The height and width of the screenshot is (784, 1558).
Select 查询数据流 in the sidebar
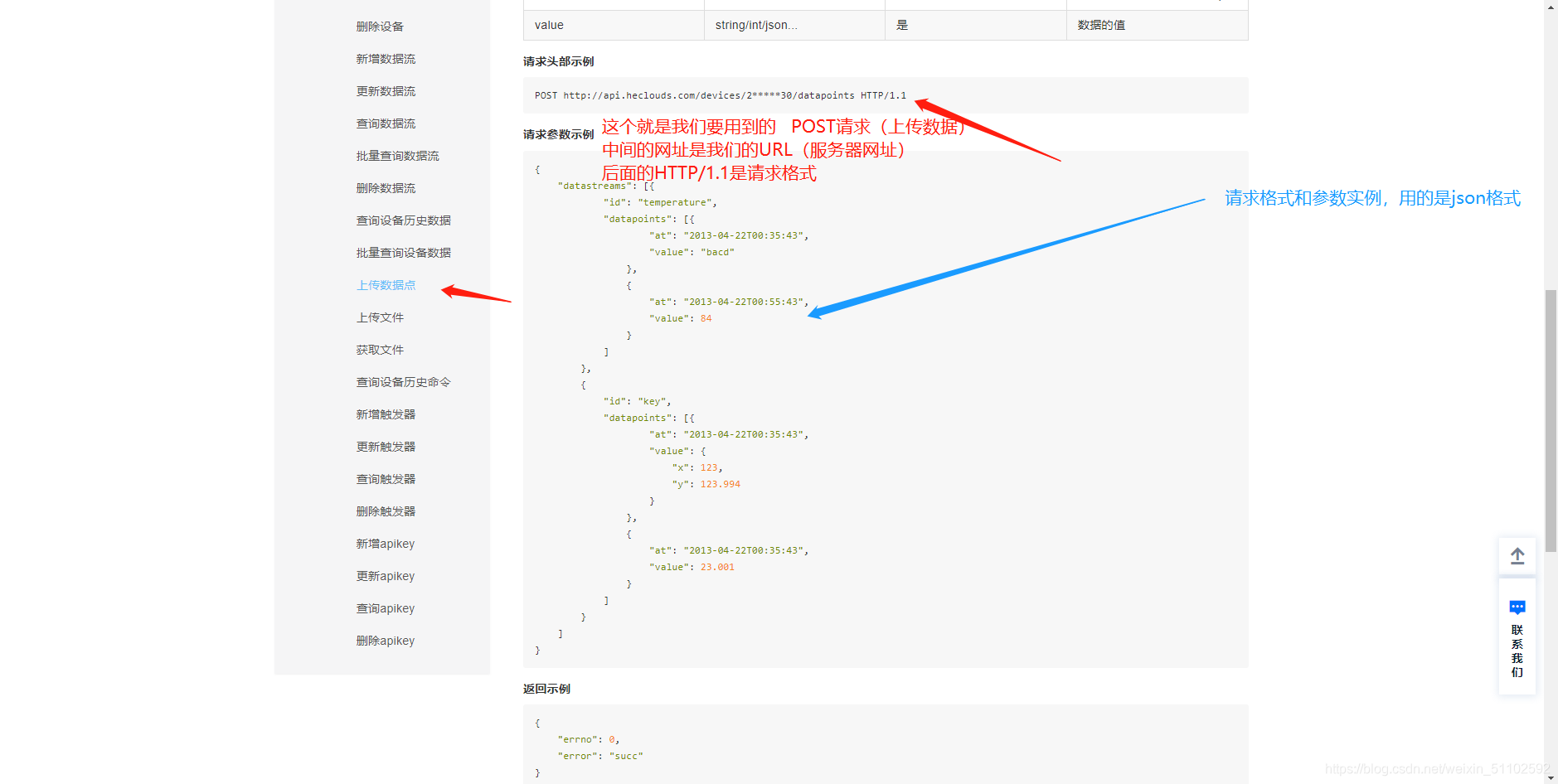[386, 123]
